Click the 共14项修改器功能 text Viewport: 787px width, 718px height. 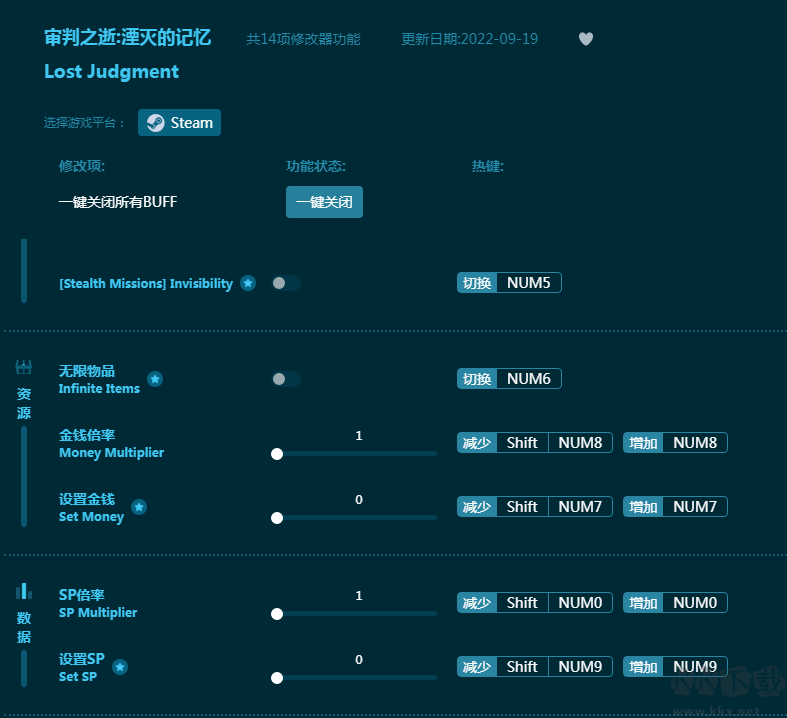click(303, 39)
